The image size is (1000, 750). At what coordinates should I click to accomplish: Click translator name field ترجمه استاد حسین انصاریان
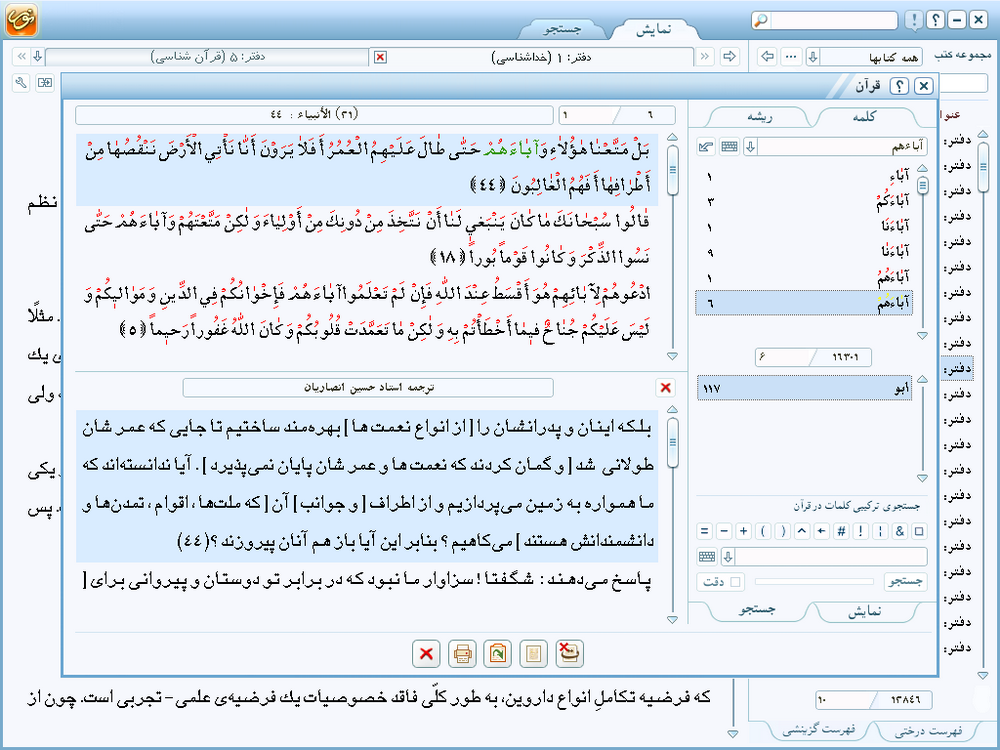pyautogui.click(x=368, y=387)
